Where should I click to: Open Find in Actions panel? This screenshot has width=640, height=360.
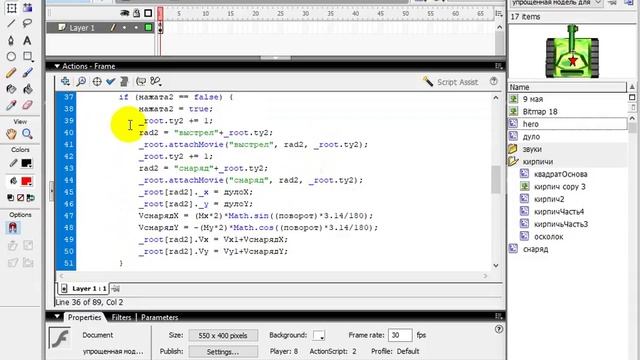pyautogui.click(x=81, y=82)
